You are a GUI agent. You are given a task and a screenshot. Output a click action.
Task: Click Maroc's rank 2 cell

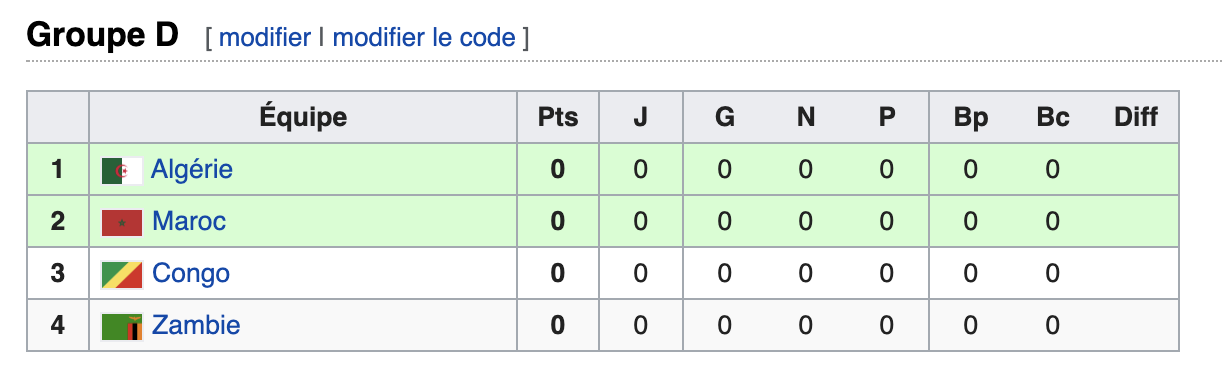click(58, 221)
